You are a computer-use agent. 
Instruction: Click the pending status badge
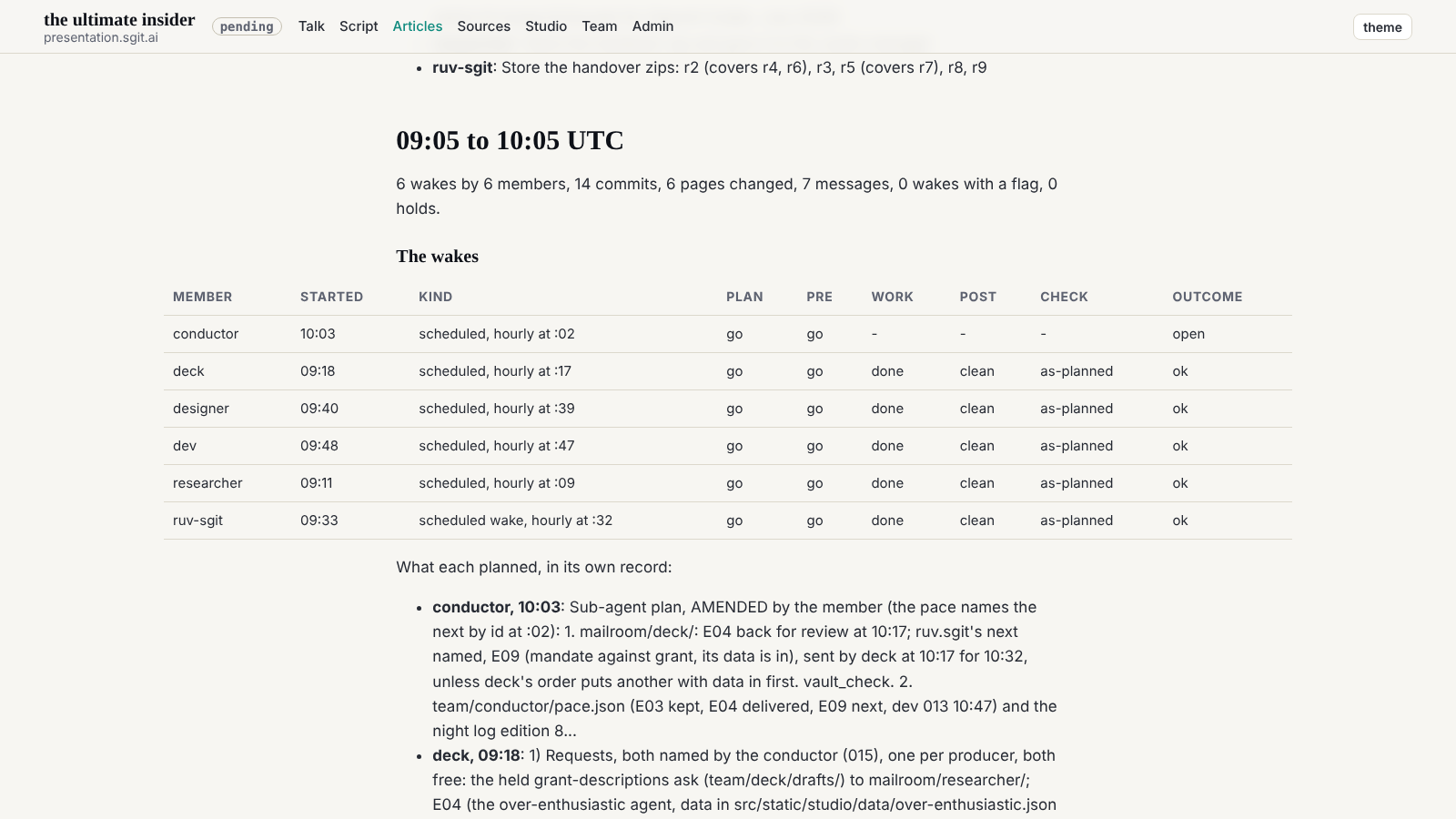click(247, 26)
